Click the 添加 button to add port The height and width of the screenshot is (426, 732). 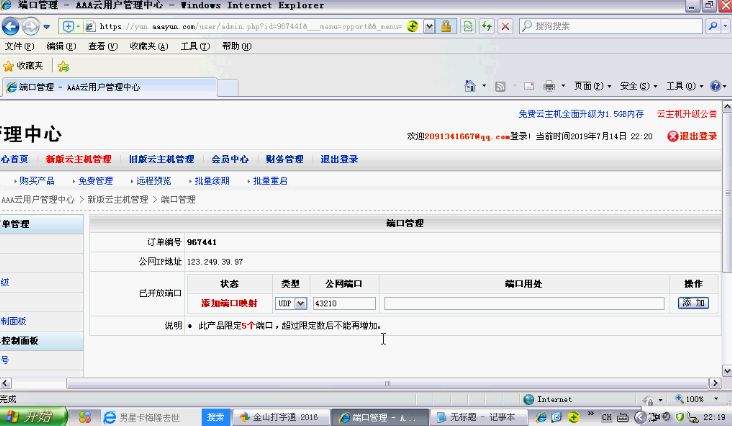click(x=693, y=303)
